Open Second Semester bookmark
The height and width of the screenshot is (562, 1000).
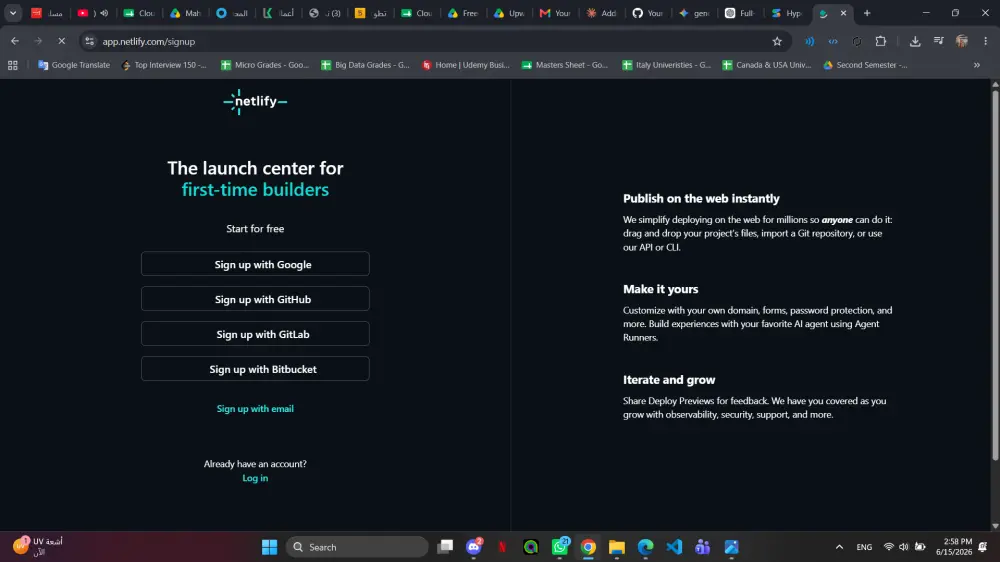coord(865,65)
